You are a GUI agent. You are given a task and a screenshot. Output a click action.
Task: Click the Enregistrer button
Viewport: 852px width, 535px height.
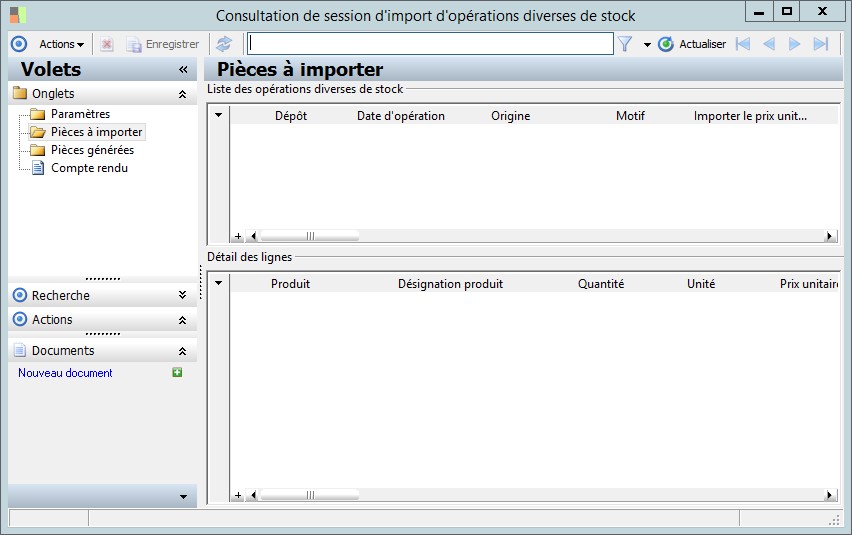(x=163, y=44)
